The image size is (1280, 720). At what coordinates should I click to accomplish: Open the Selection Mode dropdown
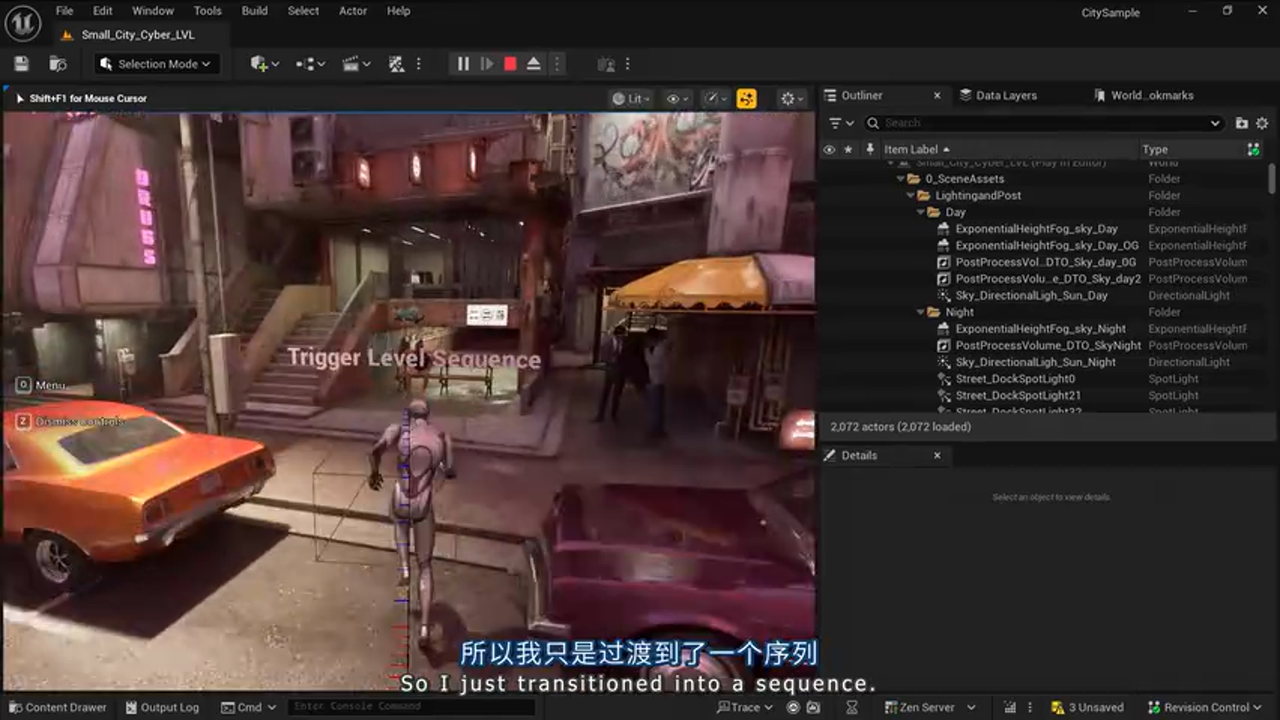point(156,63)
